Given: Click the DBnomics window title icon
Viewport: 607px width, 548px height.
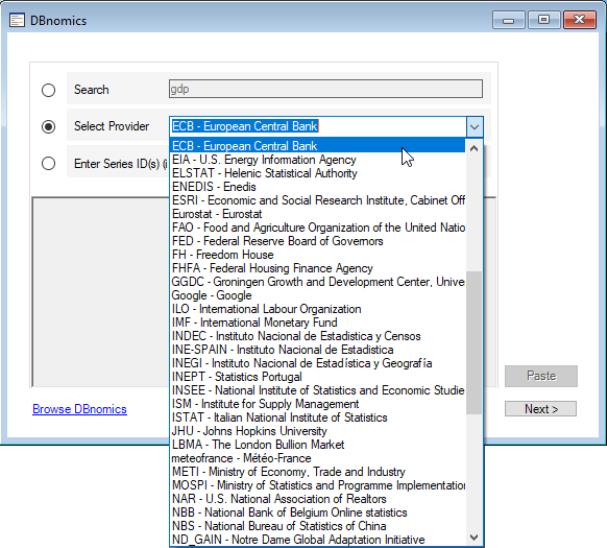Looking at the screenshot, I should (x=14, y=17).
